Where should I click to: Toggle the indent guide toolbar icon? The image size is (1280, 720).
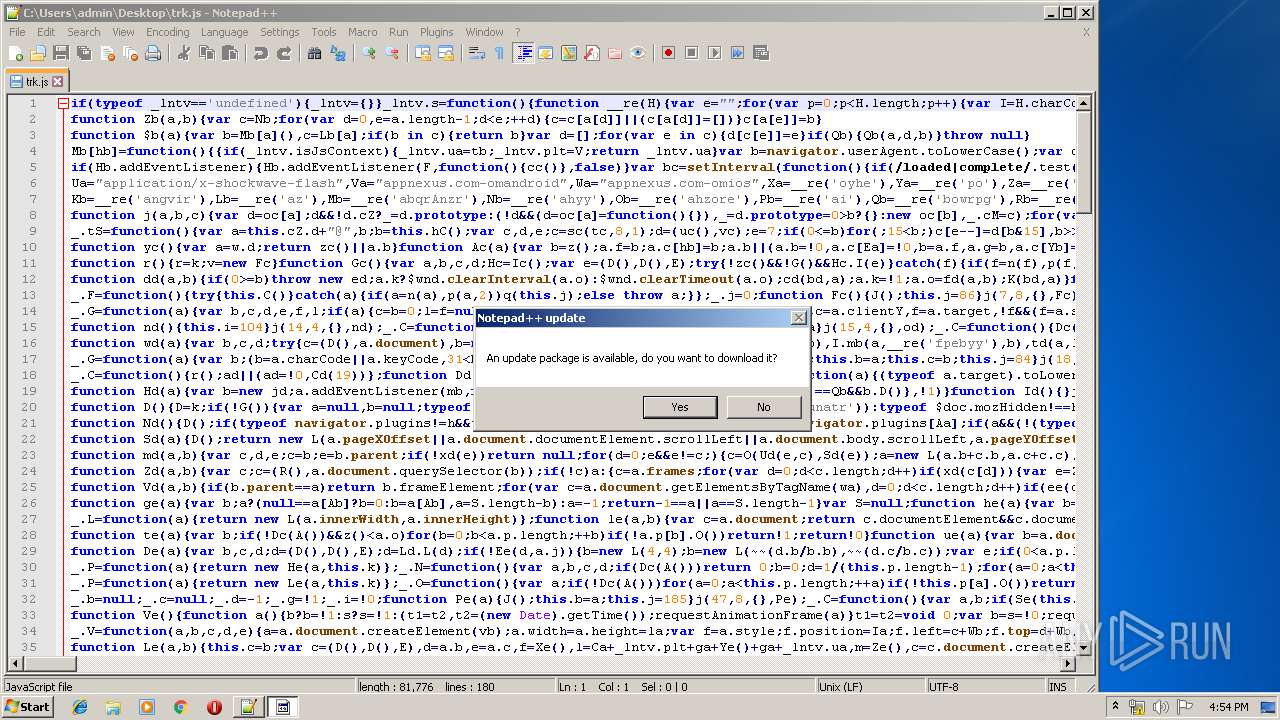click(523, 53)
